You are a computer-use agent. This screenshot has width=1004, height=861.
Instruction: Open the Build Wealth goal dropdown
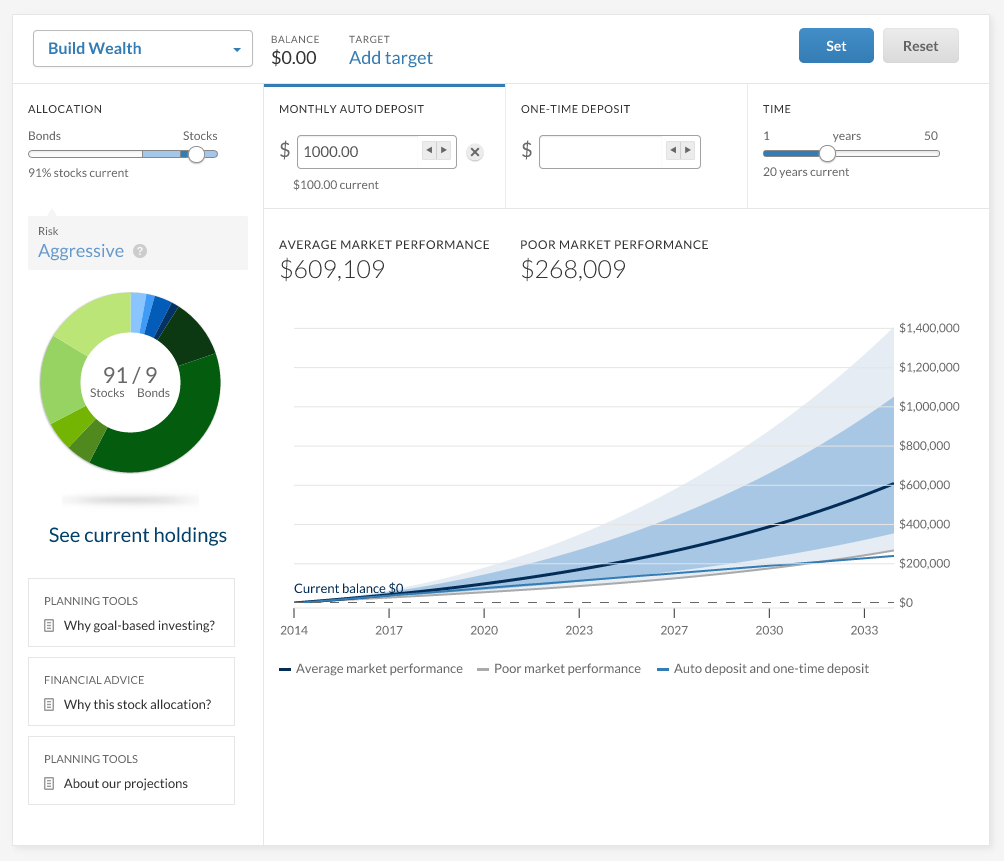[143, 49]
